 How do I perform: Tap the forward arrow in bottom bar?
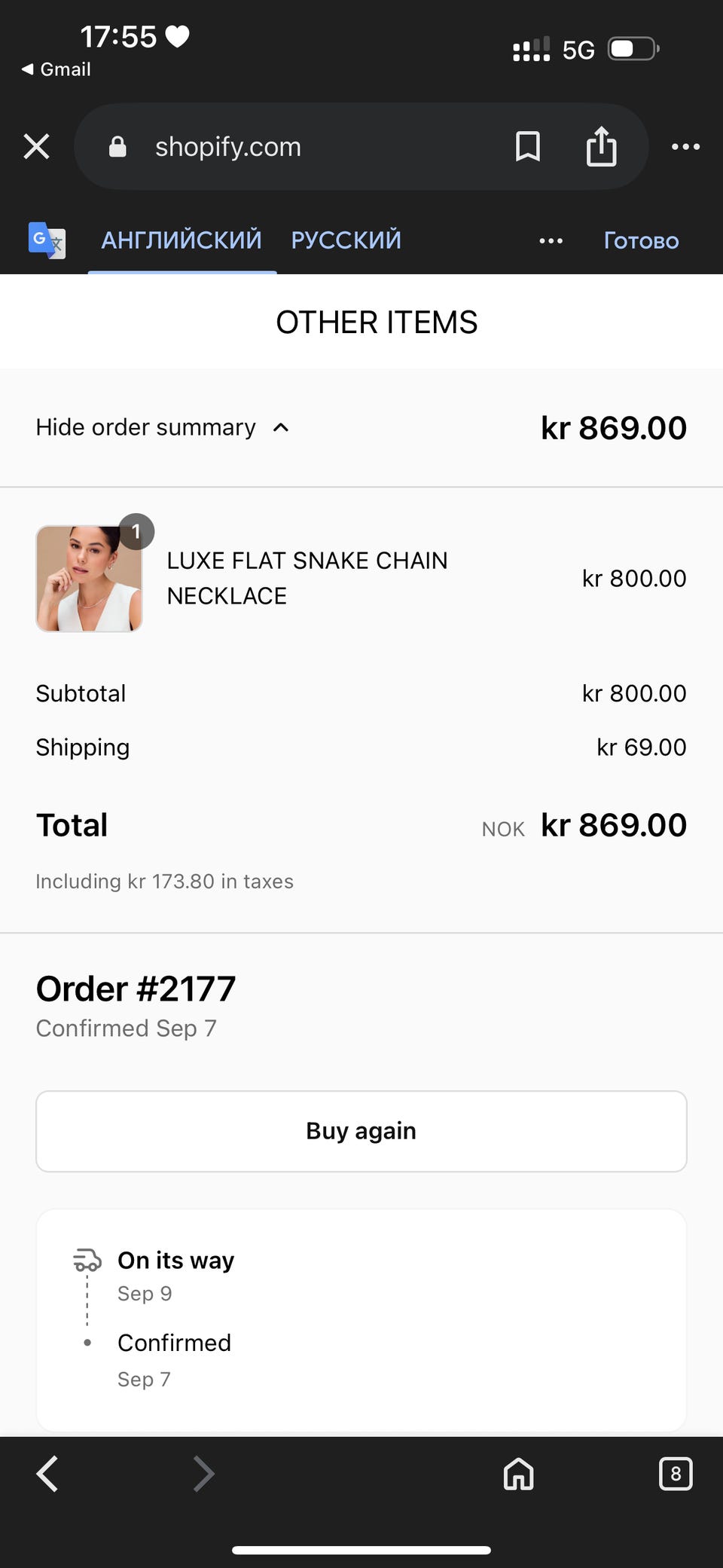[x=204, y=1473]
